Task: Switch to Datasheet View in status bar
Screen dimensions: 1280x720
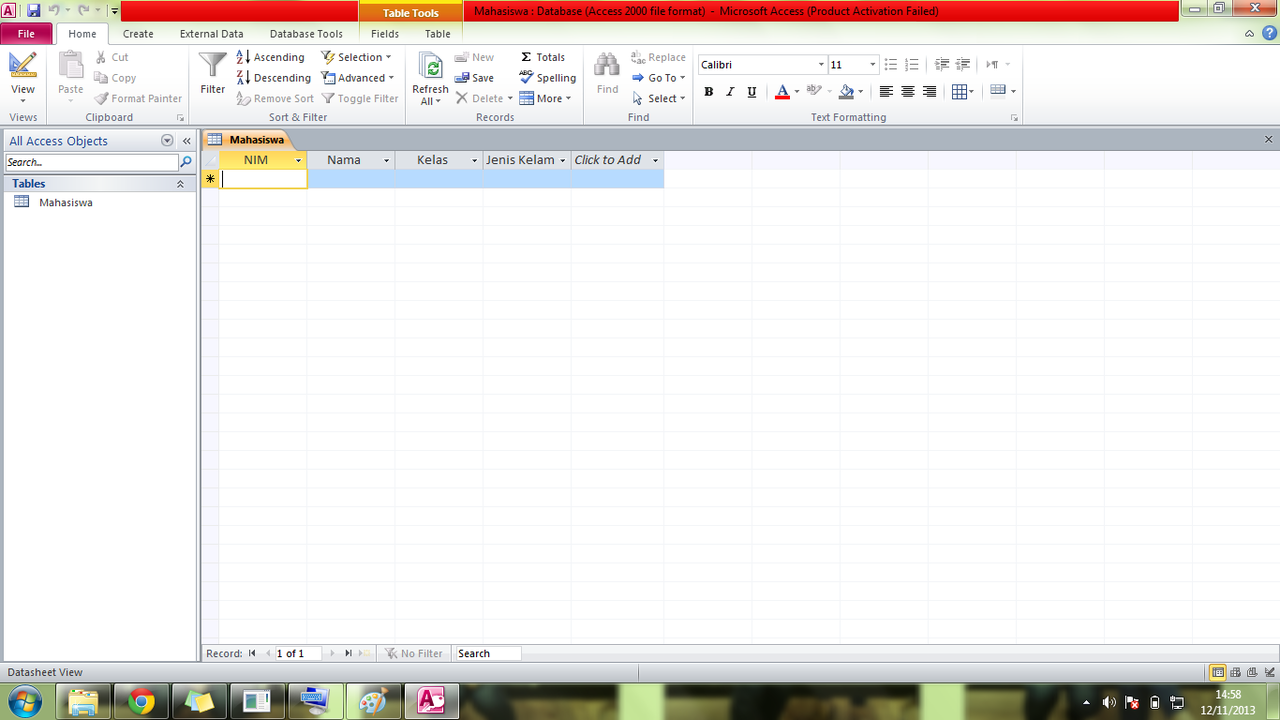Action: 1218,672
